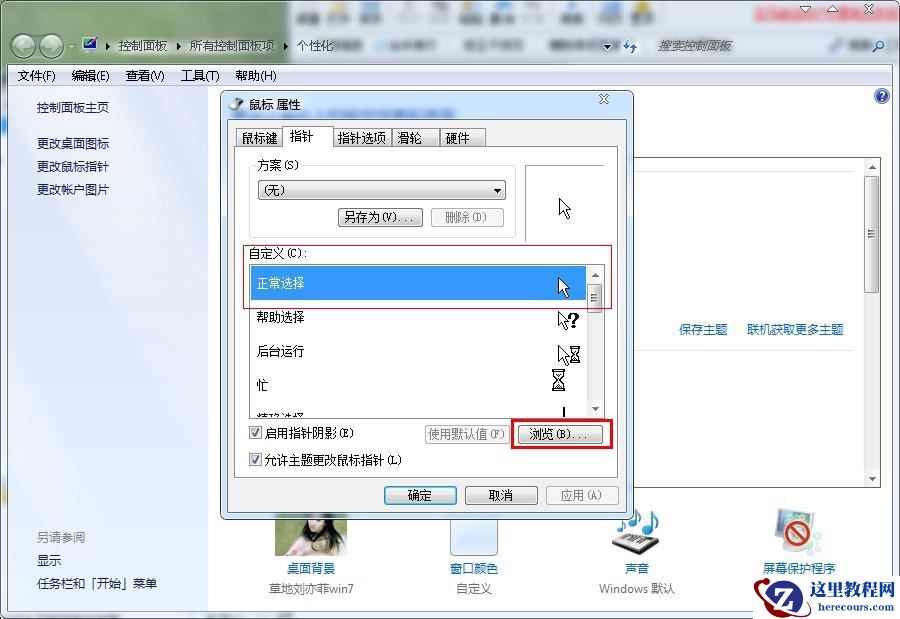Click the blue help question-mark icon
This screenshot has height=619, width=900.
point(881,96)
